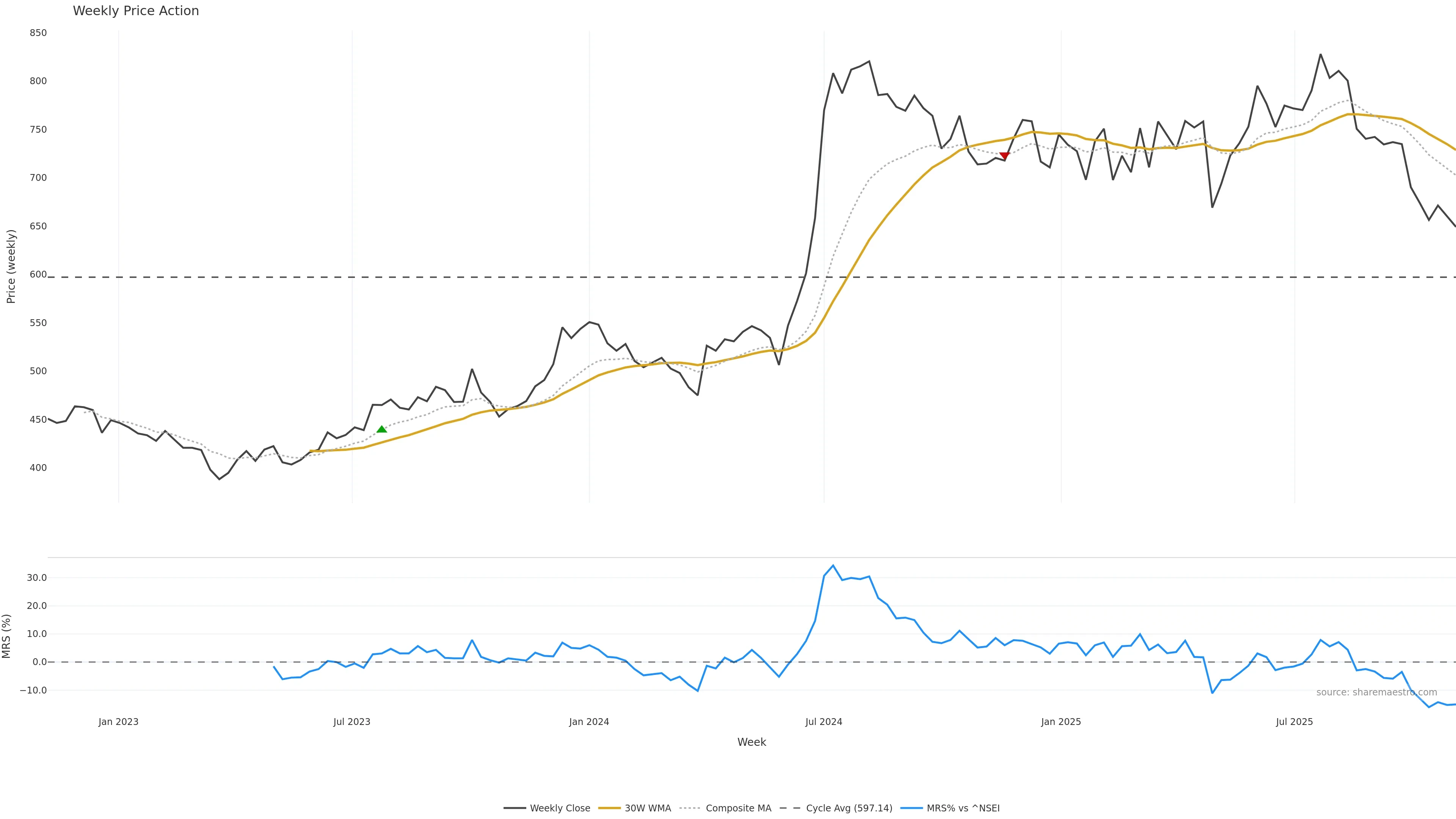Click the MRS (%) y-axis title

pyautogui.click(x=6, y=636)
